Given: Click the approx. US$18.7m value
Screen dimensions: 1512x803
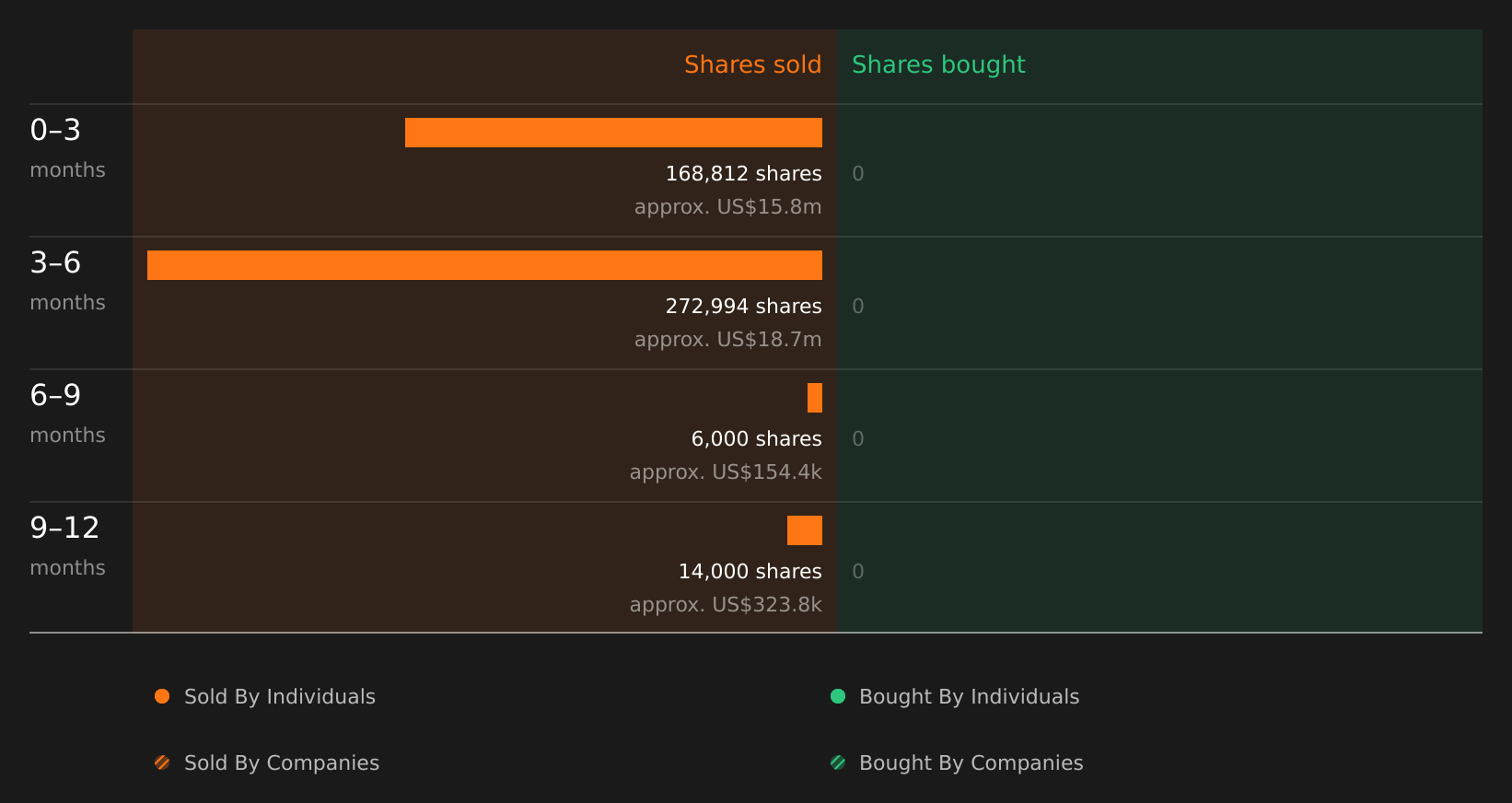Looking at the screenshot, I should 728,340.
